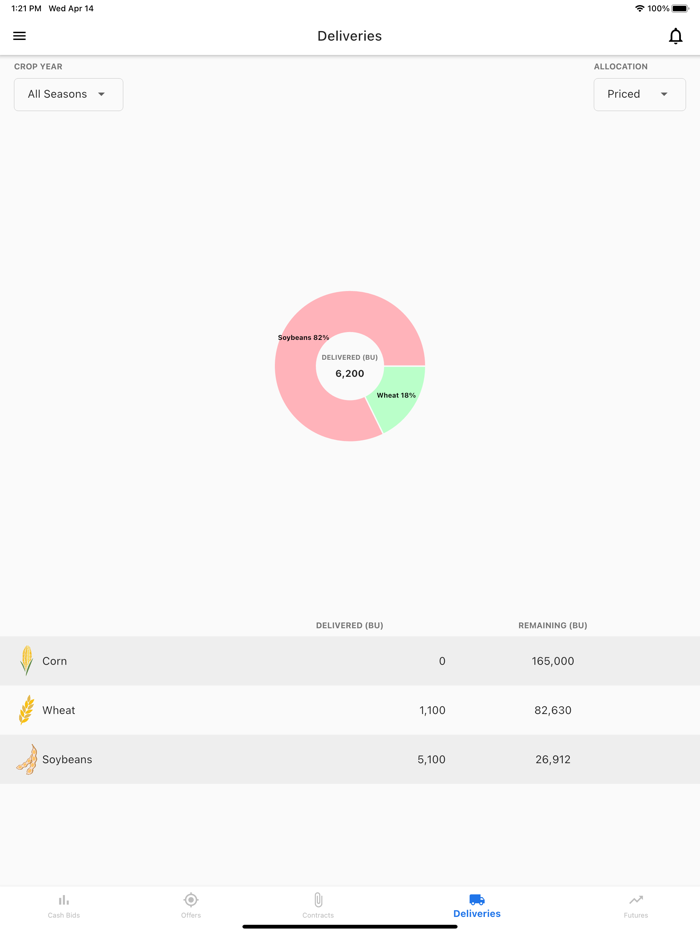Viewport: 700px width, 934px height.
Task: Open the notifications bell
Action: [675, 36]
